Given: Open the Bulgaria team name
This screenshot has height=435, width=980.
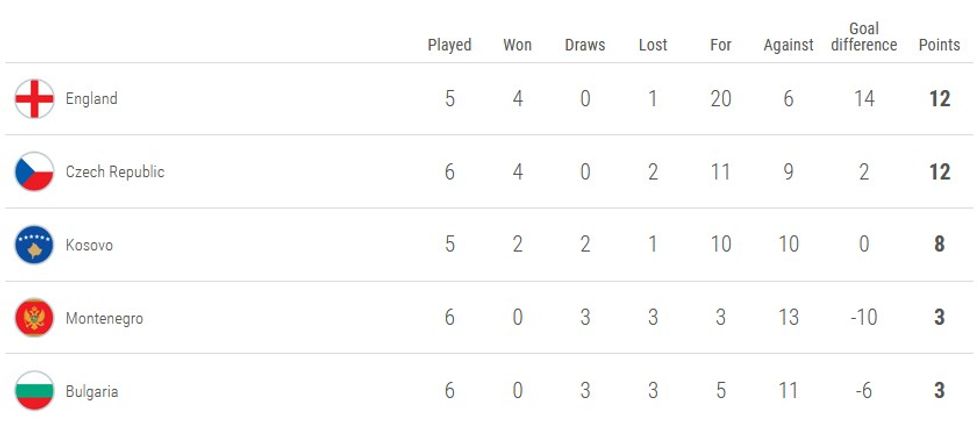Looking at the screenshot, I should [92, 392].
